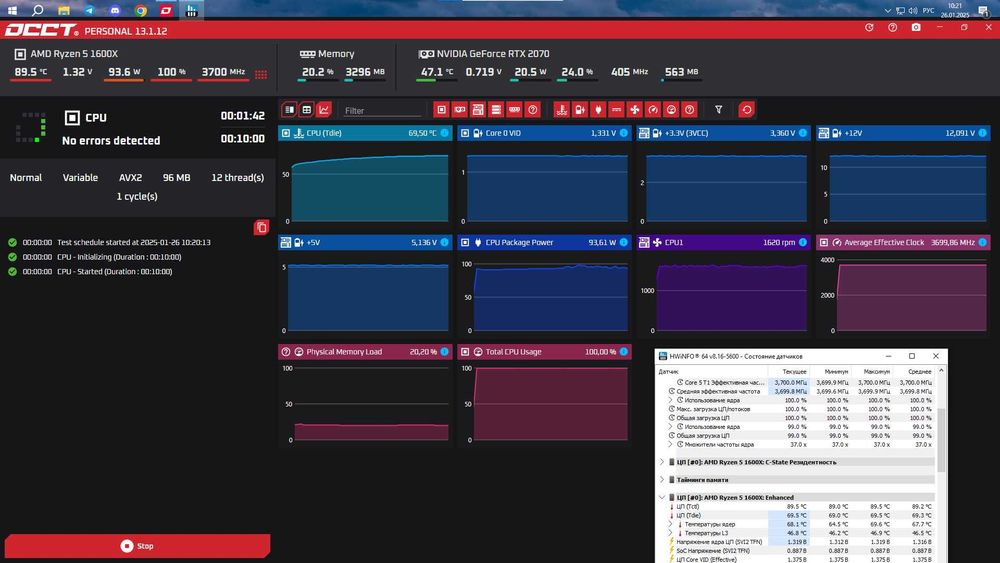The height and width of the screenshot is (563, 1000).
Task: Open the funnel filter options
Action: 718,110
